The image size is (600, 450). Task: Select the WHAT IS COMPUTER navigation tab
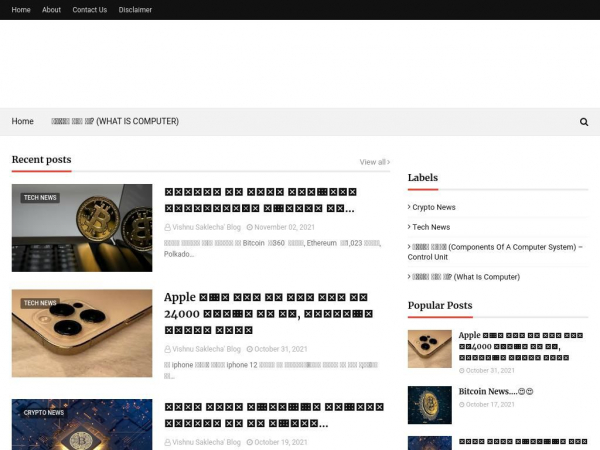pos(115,122)
